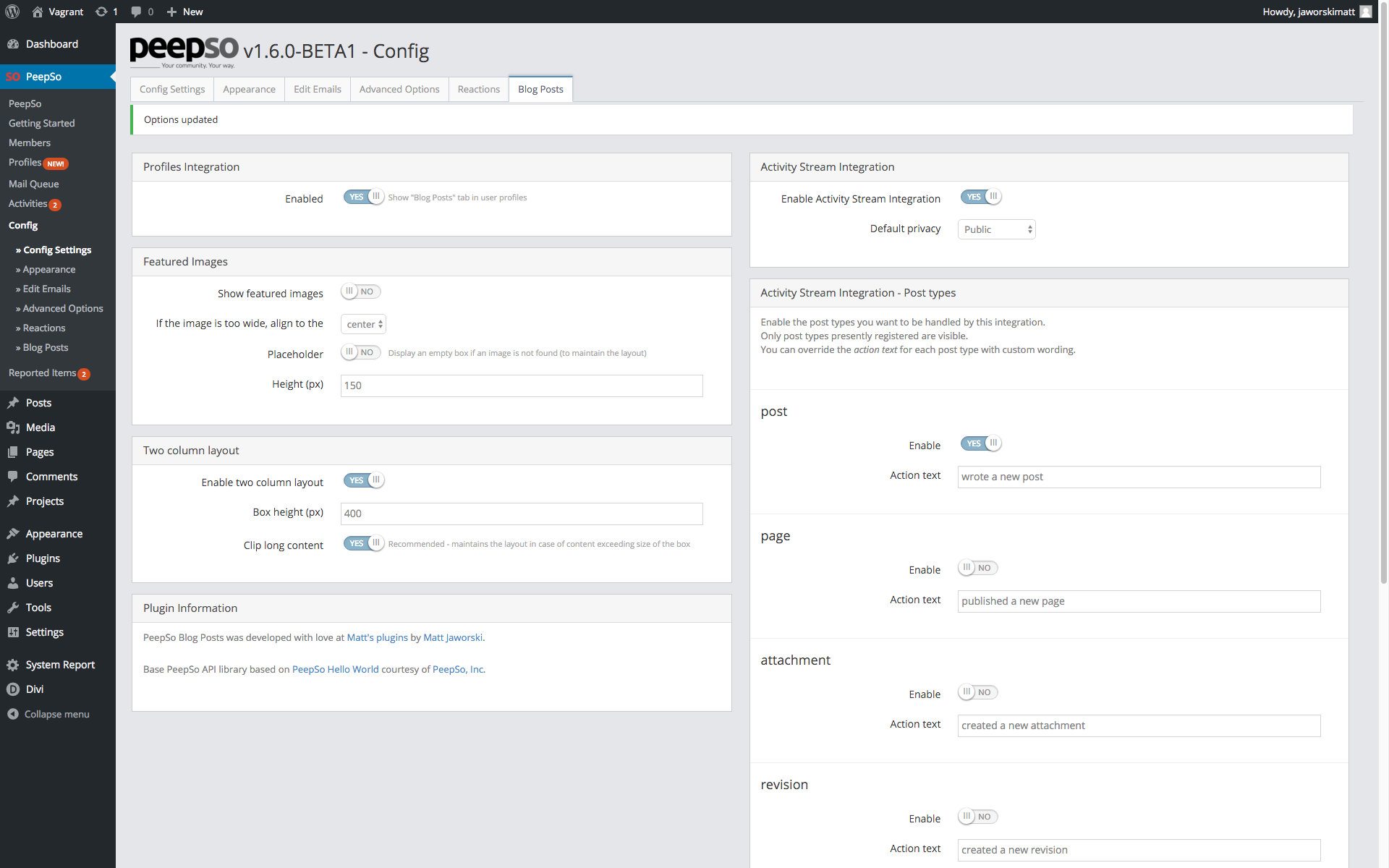Viewport: 1389px width, 868px height.
Task: Open the Default privacy Public dropdown
Action: 997,229
